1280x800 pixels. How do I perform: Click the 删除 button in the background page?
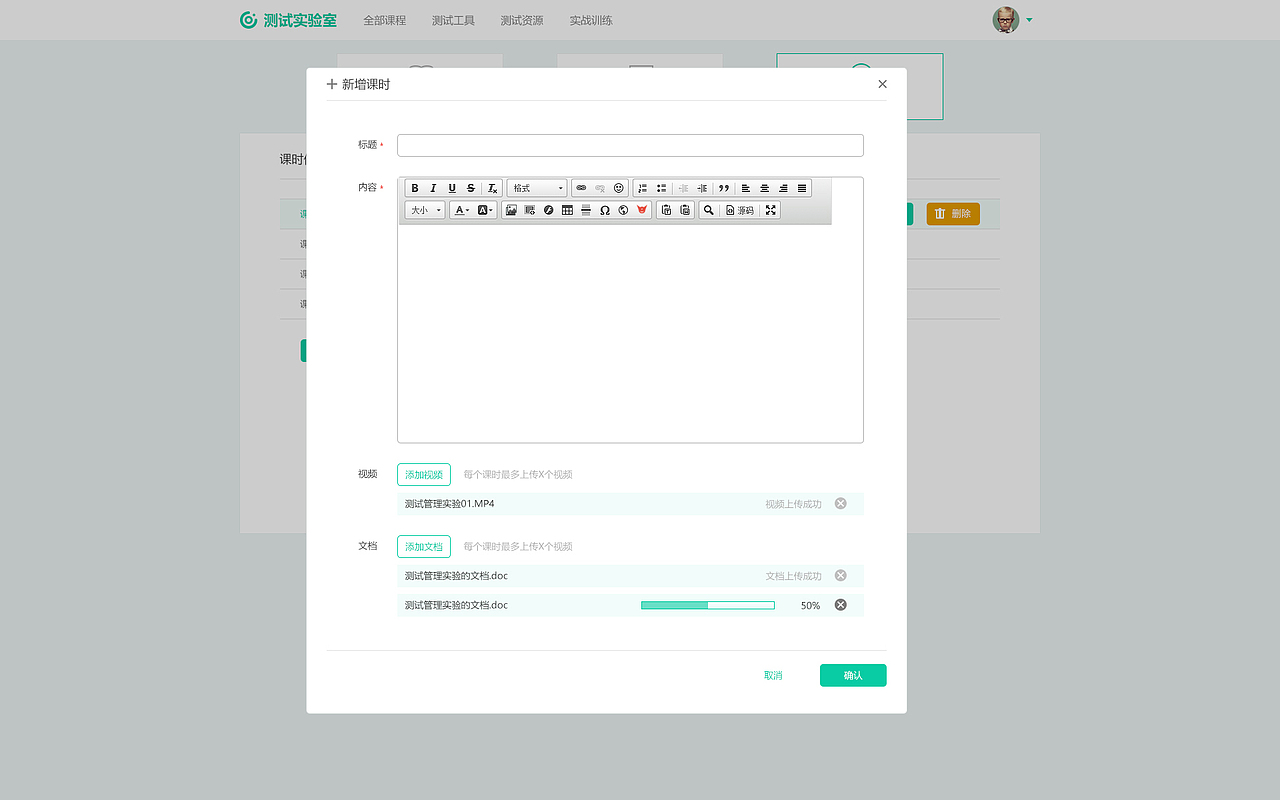coord(953,214)
